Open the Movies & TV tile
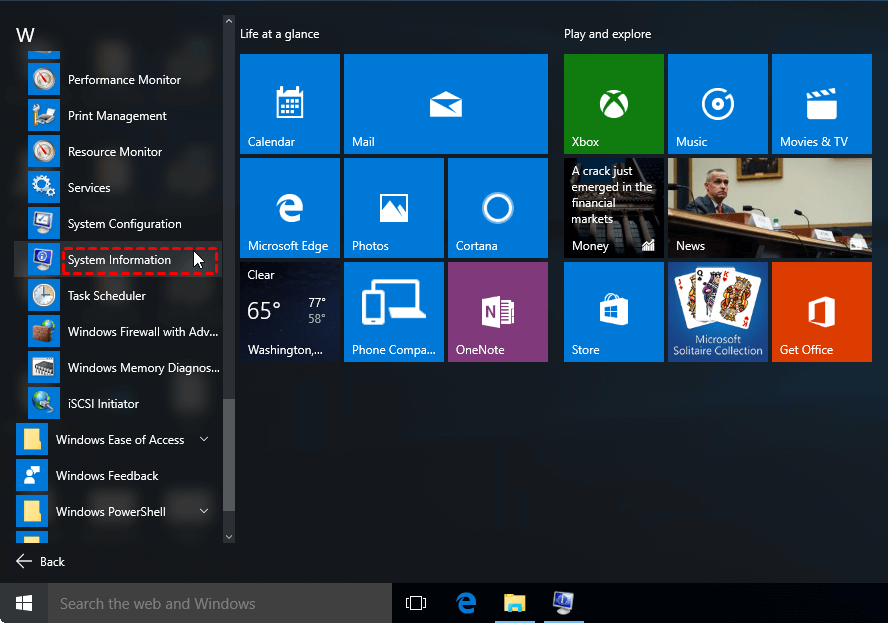 point(821,103)
